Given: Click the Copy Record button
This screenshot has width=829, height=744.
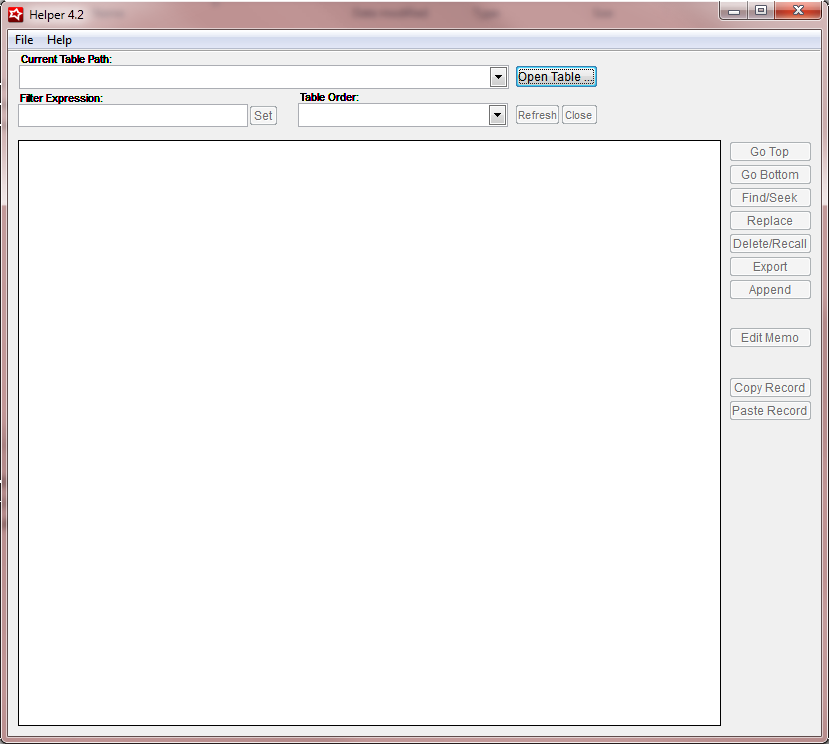Looking at the screenshot, I should (x=770, y=388).
